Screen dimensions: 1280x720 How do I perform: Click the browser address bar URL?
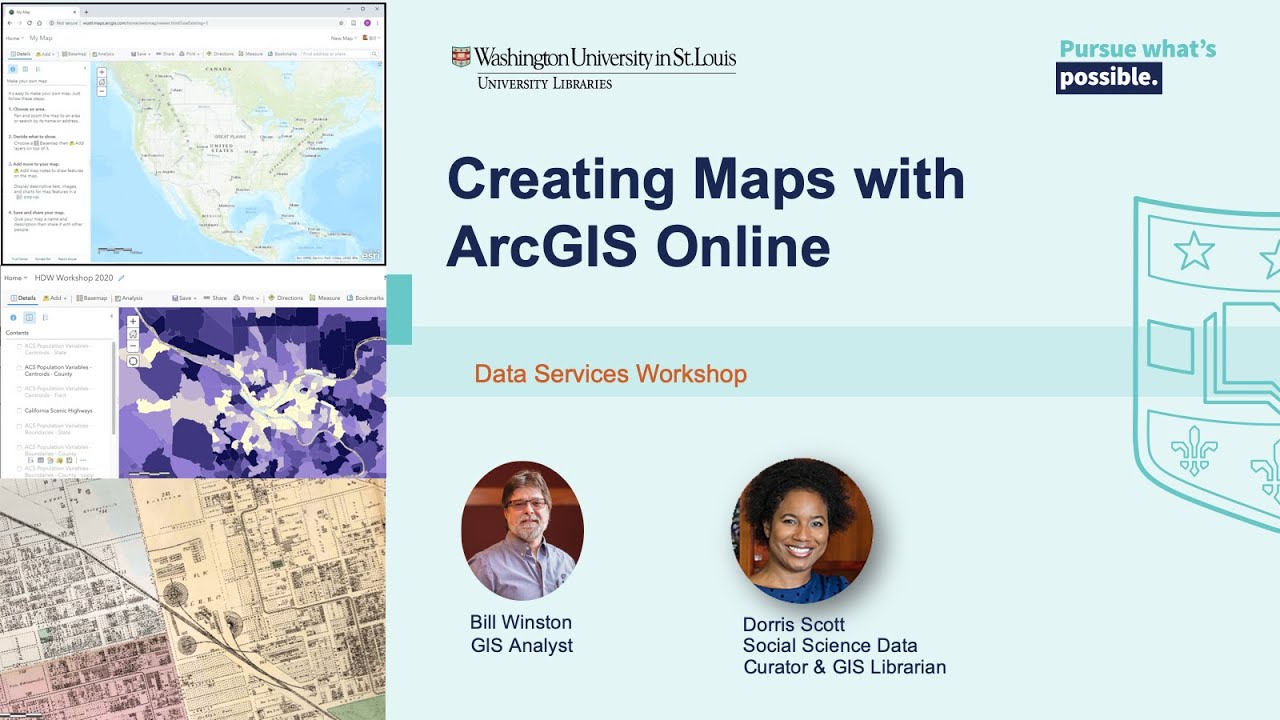(145, 23)
